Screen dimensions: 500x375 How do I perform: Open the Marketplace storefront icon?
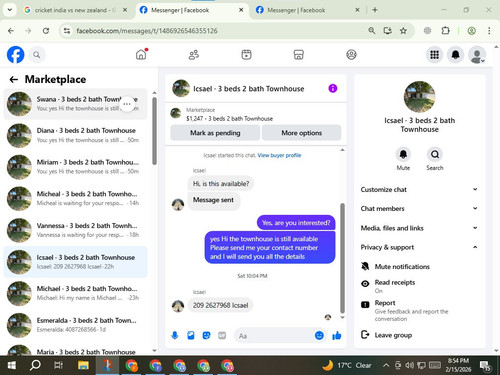(298, 55)
